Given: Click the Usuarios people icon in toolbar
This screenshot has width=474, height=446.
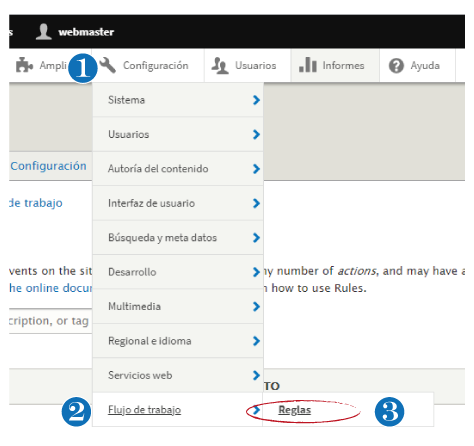Looking at the screenshot, I should click(x=220, y=65).
